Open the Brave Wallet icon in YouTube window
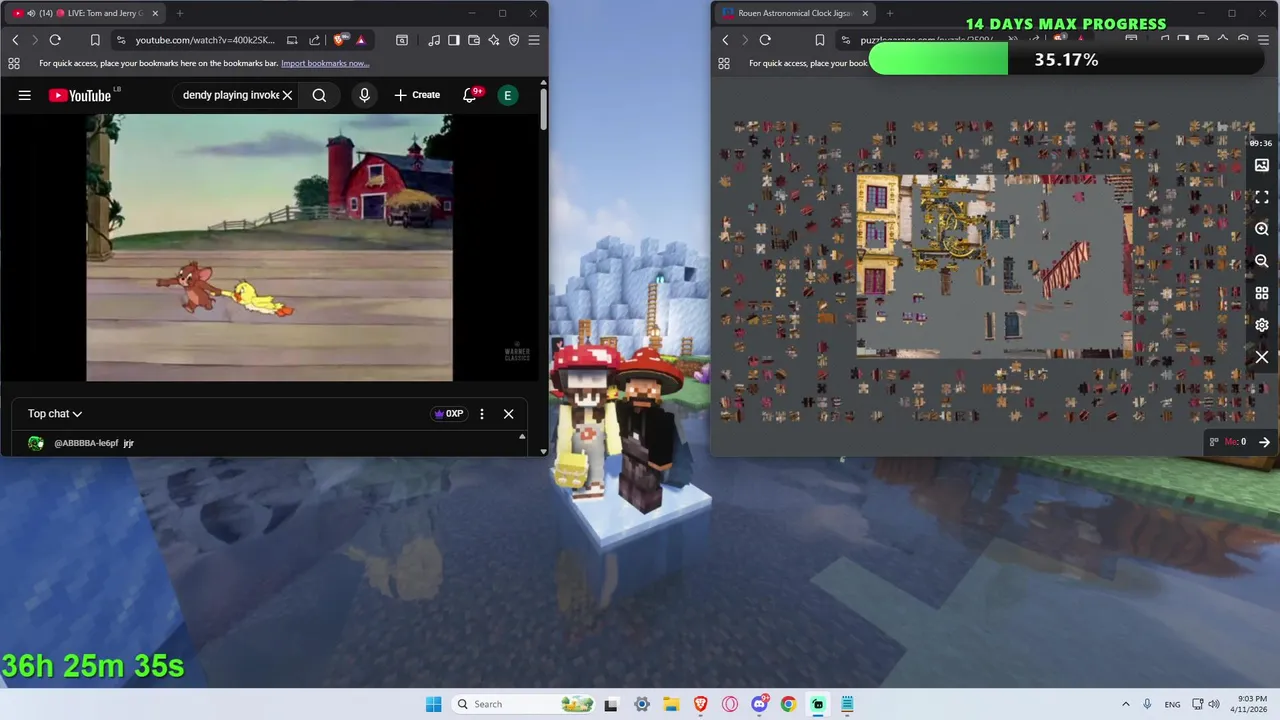The width and height of the screenshot is (1280, 720). click(x=474, y=40)
